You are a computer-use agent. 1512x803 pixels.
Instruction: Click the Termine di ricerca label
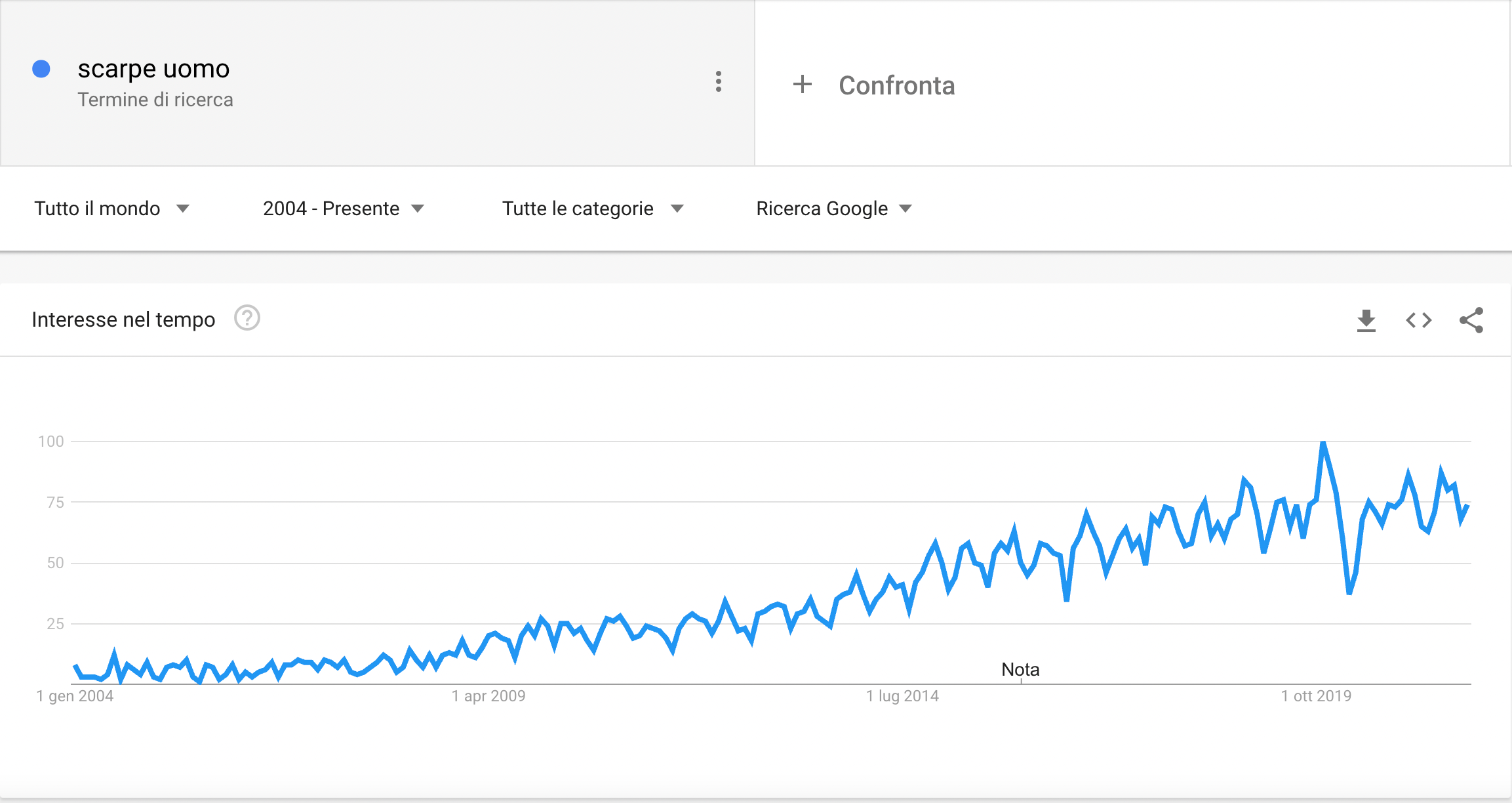[x=155, y=100]
